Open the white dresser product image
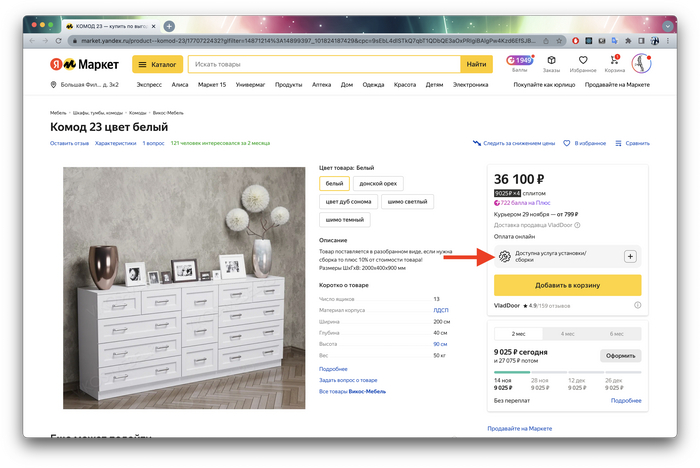Screen dimensions: 700x468 pos(184,288)
